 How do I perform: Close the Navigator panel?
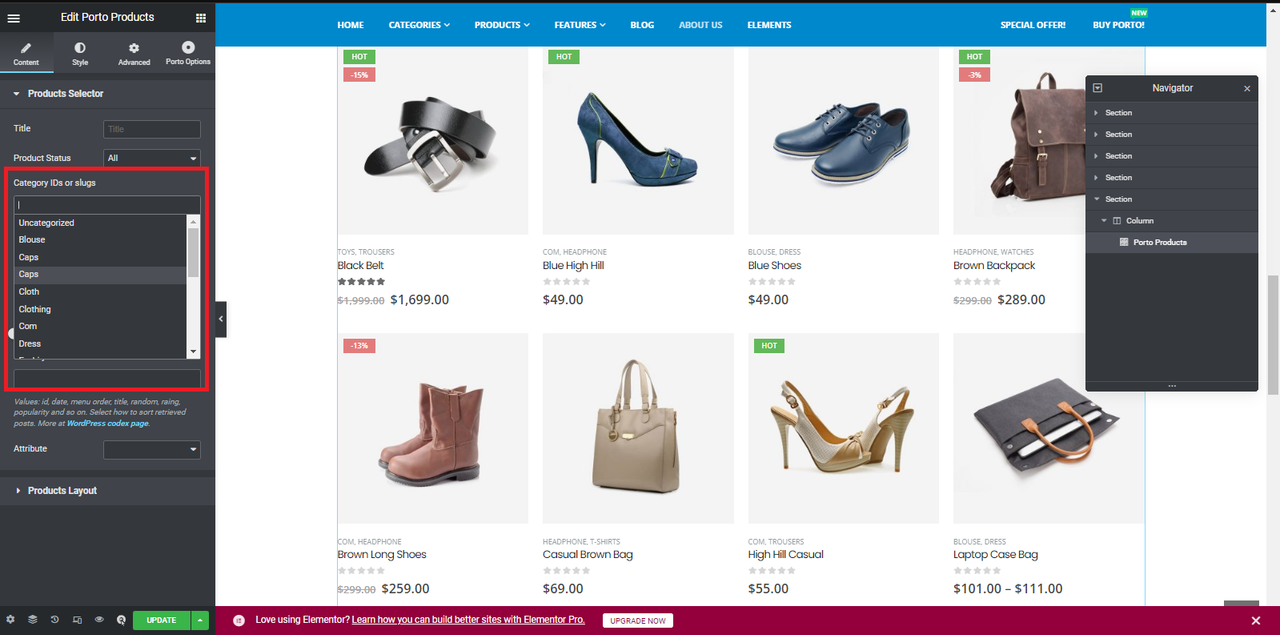pos(1247,88)
